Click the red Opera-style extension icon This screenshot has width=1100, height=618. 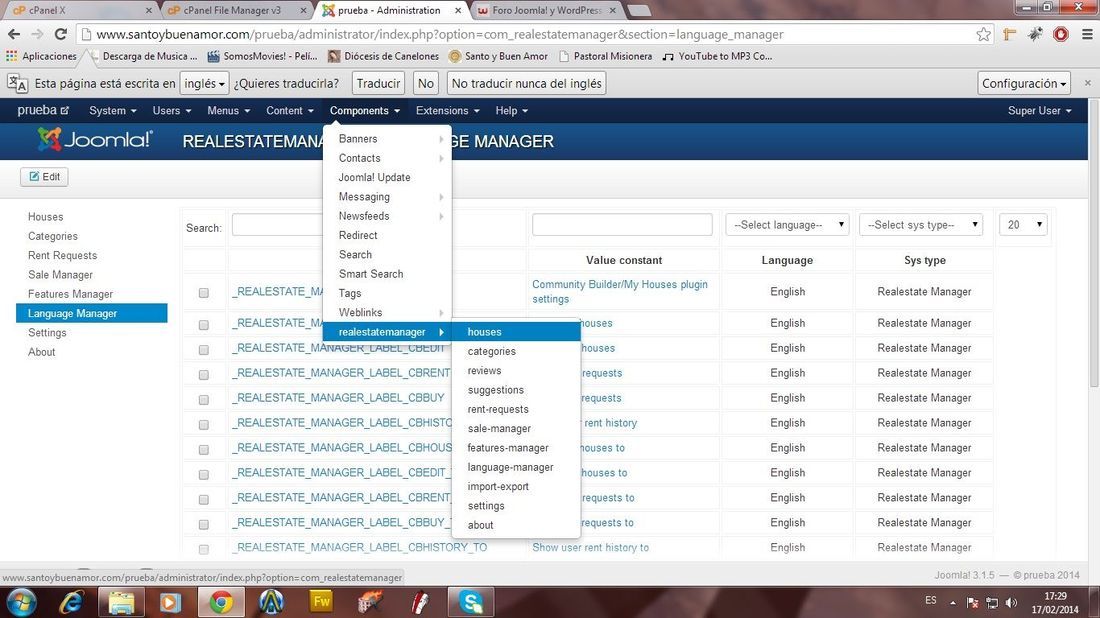(1061, 34)
